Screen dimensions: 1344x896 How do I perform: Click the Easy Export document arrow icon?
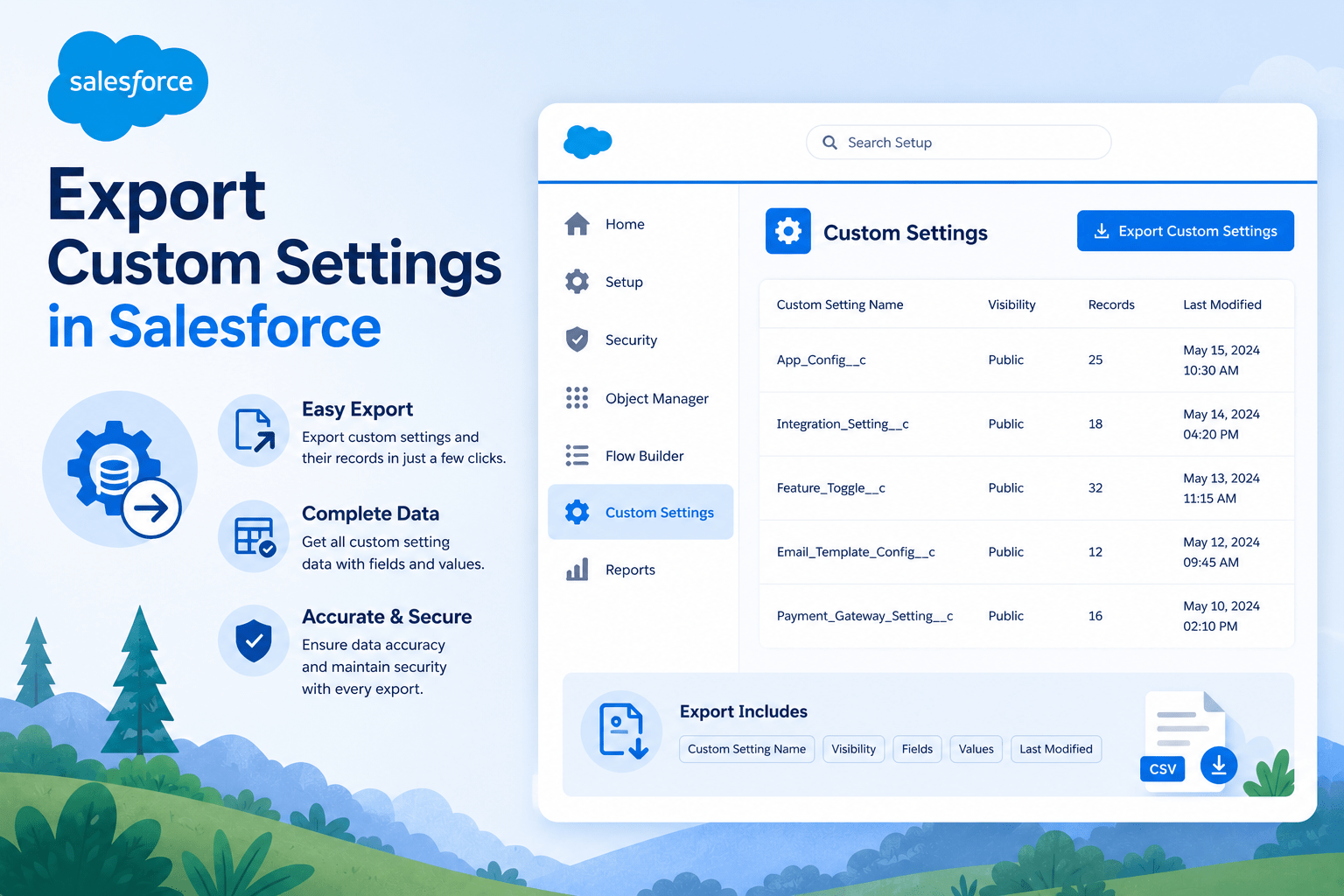click(255, 430)
